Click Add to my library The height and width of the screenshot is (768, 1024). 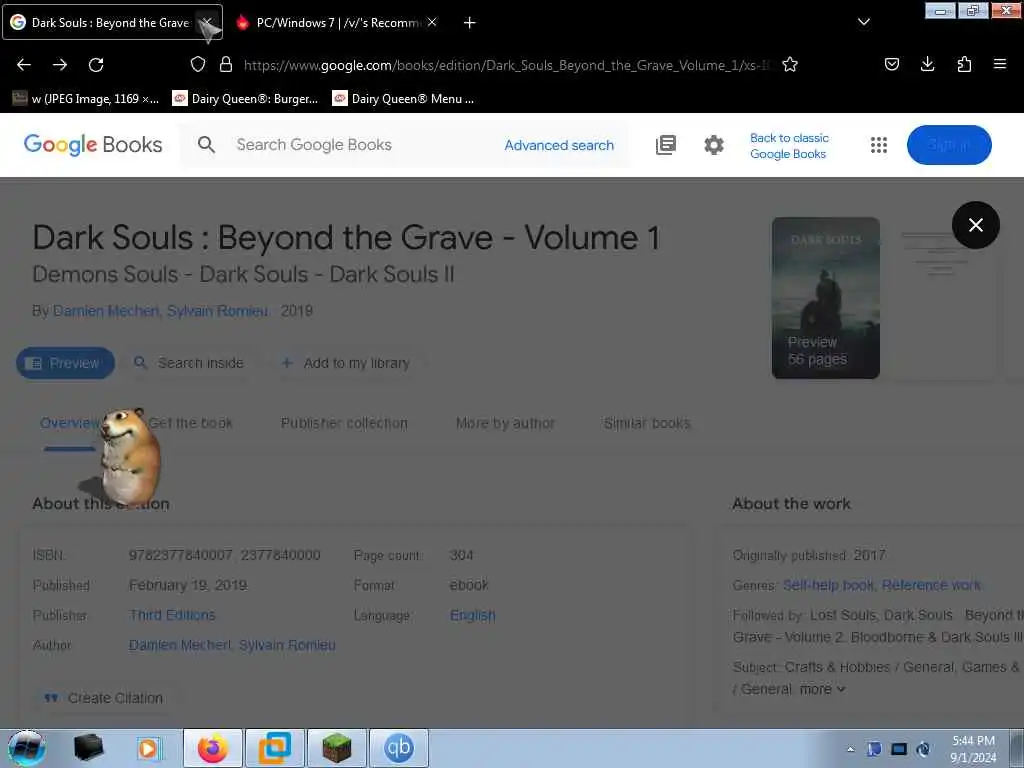[x=347, y=363]
